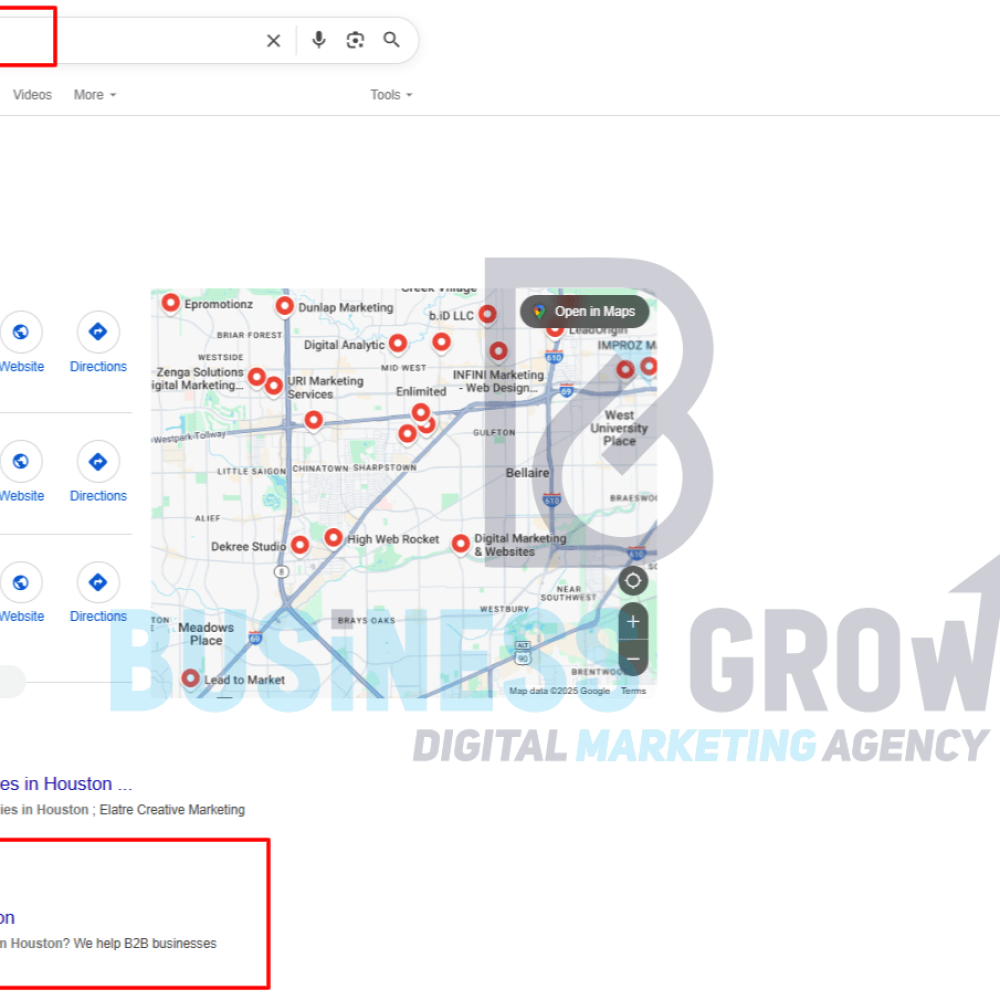
Task: Clear the search box with X
Action: [x=273, y=41]
